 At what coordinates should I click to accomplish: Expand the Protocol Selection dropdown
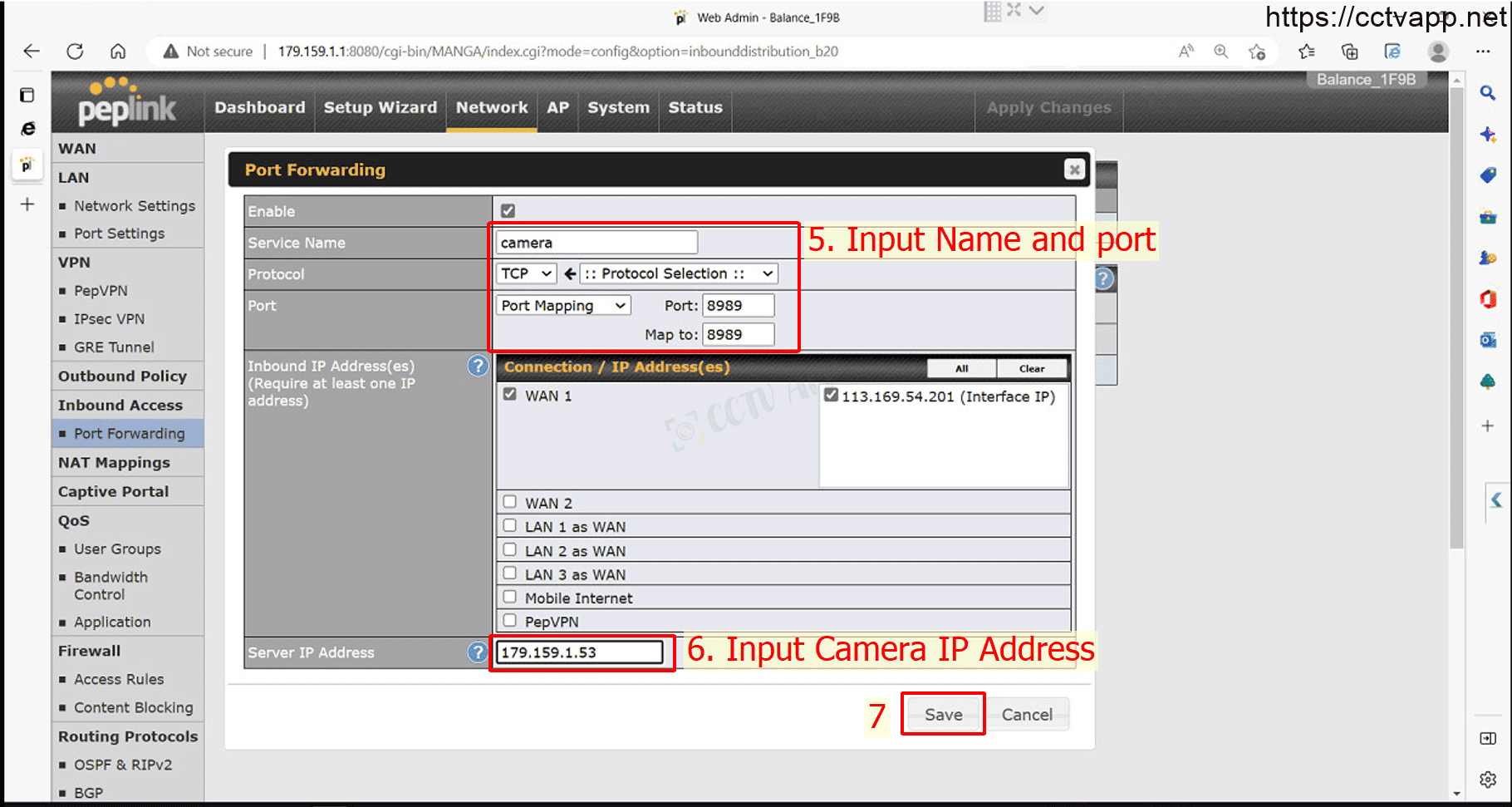coord(679,273)
